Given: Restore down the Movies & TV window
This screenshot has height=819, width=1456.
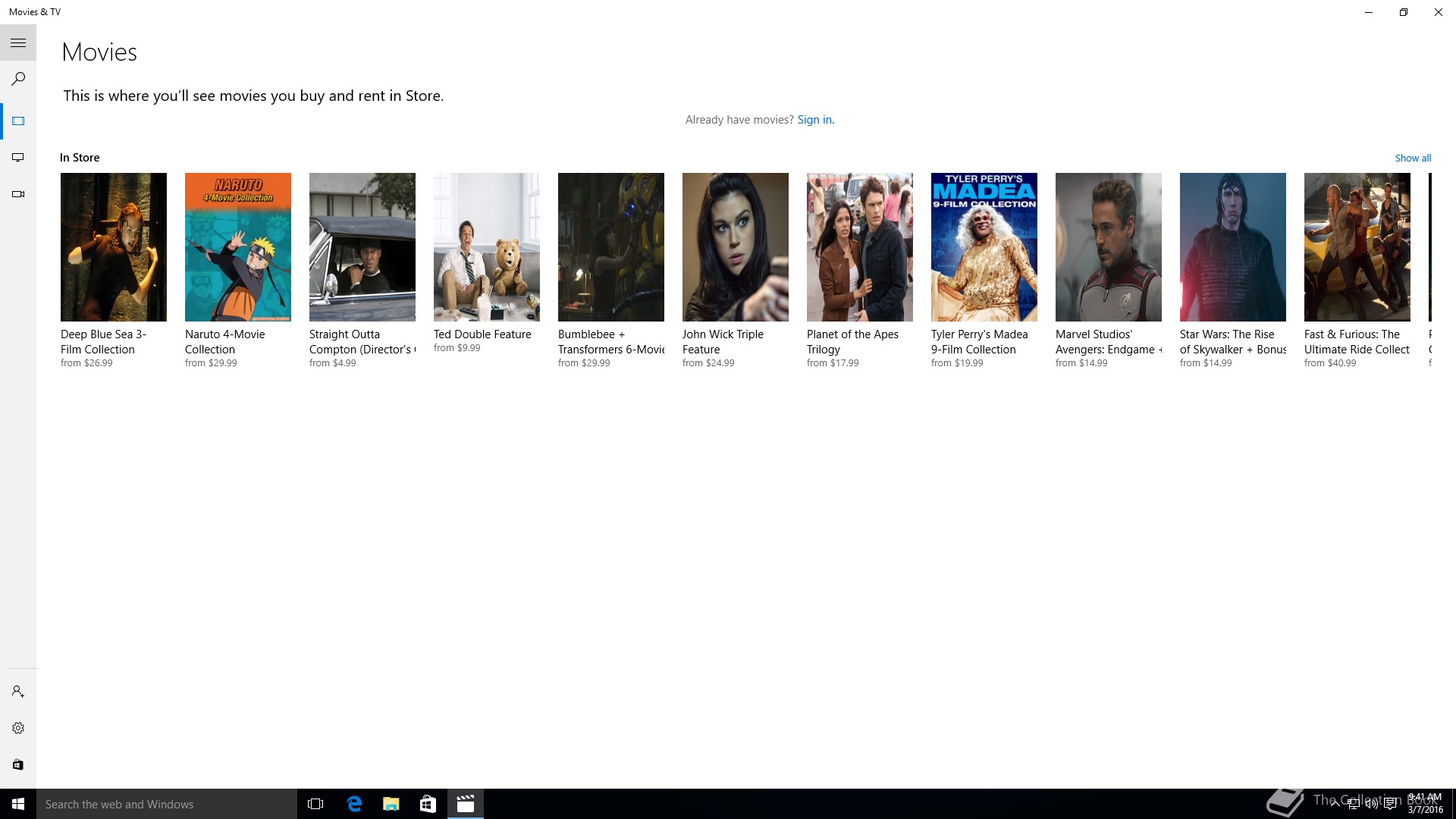Looking at the screenshot, I should 1404,12.
